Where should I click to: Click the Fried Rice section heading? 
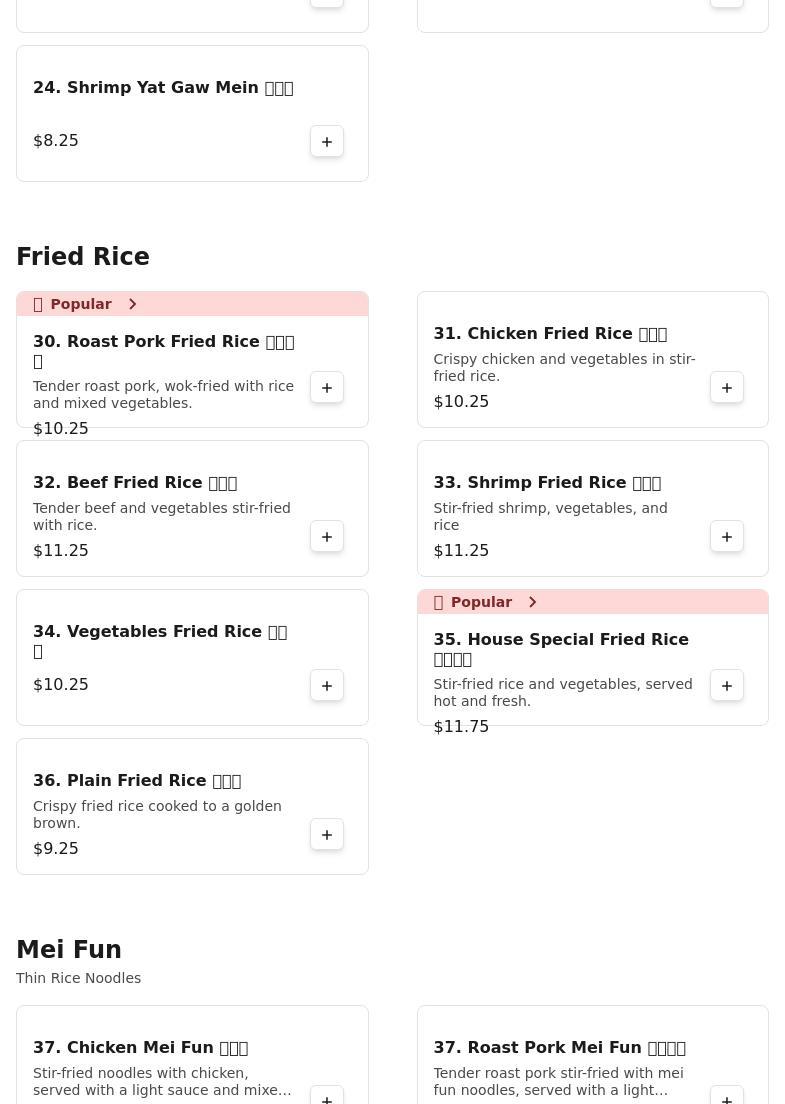click(83, 257)
